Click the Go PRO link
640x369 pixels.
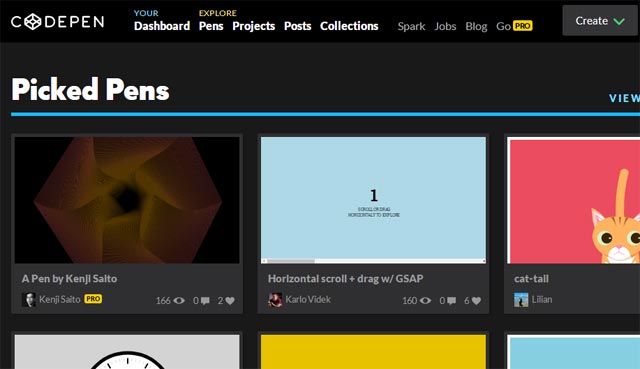[514, 26]
